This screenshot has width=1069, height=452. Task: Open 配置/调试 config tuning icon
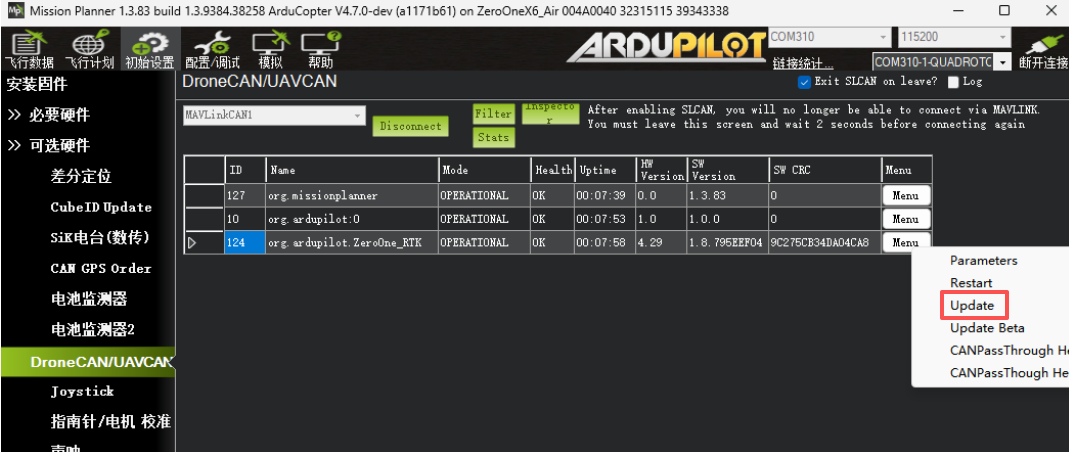pos(212,50)
